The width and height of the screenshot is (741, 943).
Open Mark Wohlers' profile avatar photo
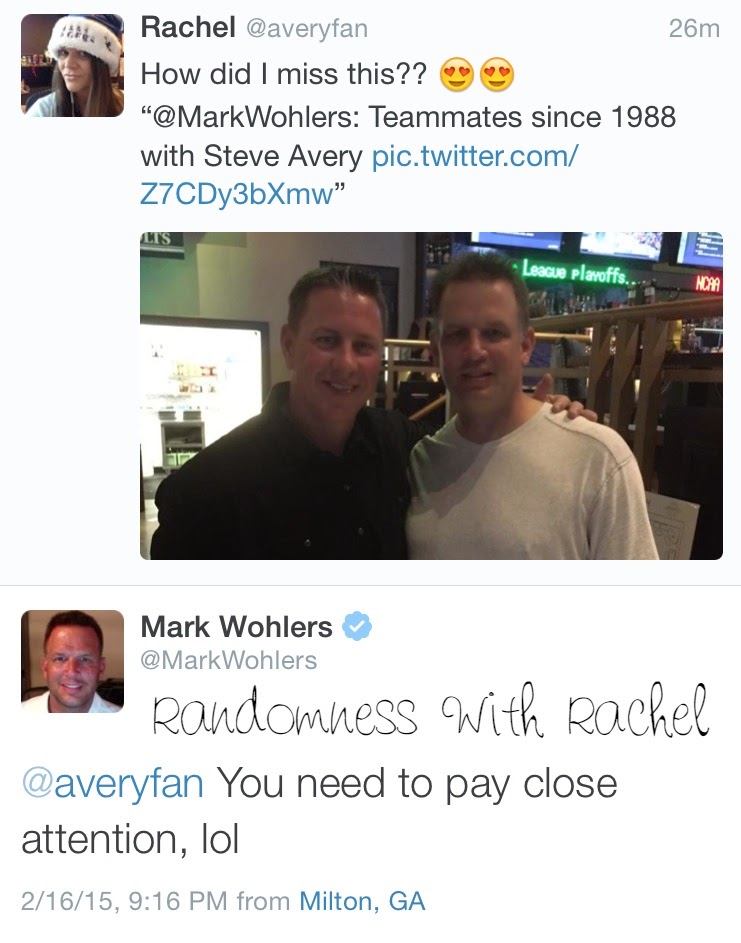72,661
